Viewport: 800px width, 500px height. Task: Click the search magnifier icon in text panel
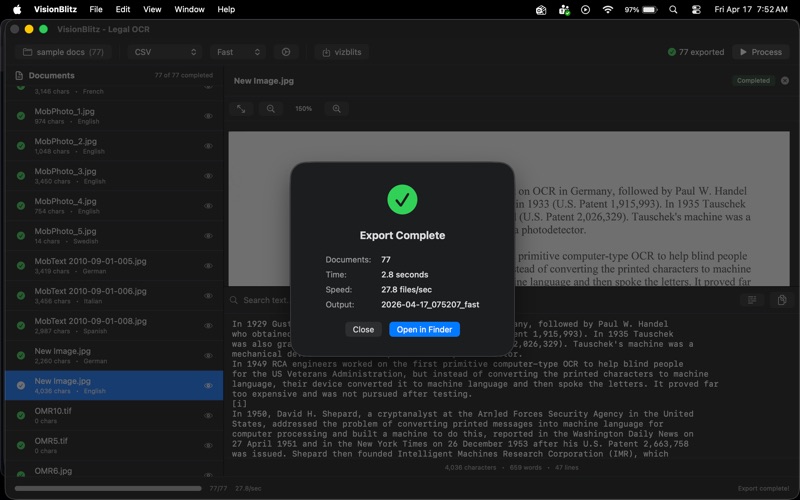click(234, 300)
